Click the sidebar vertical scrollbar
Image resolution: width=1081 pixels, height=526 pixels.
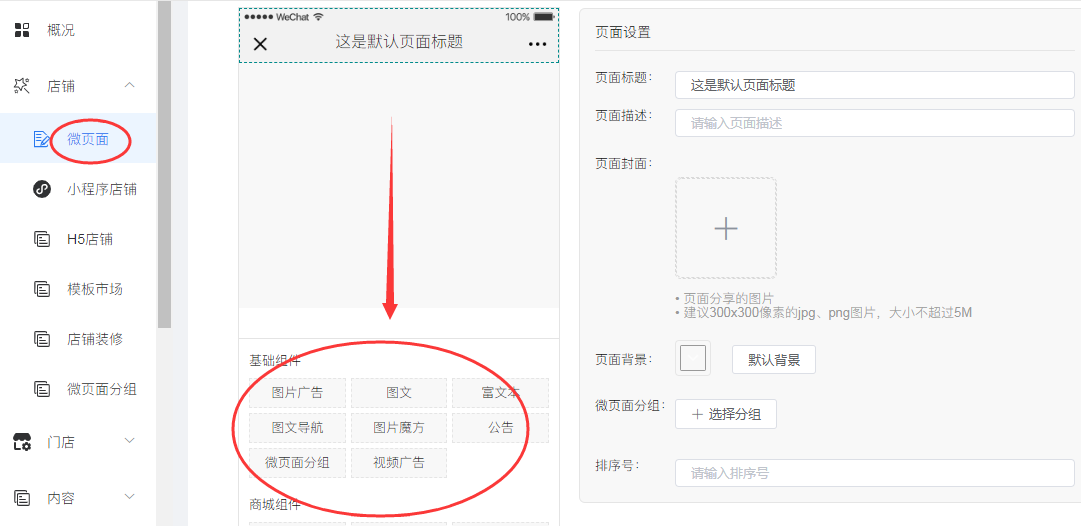tap(164, 165)
